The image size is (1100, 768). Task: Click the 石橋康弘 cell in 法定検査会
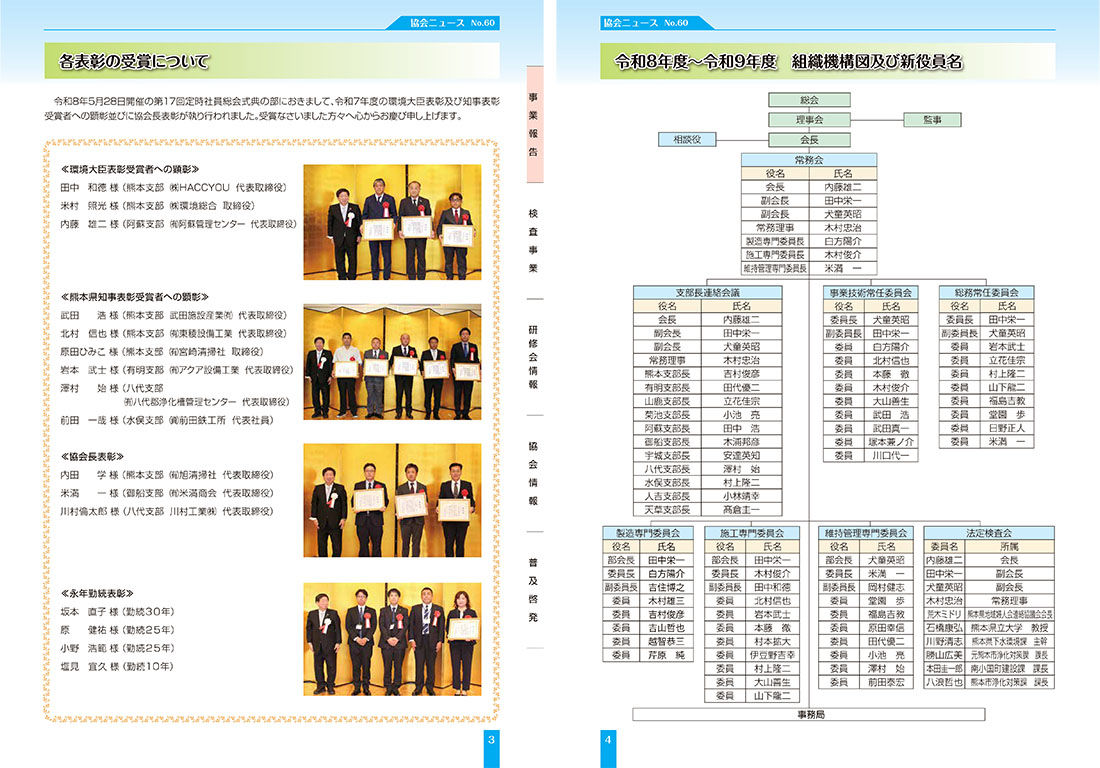pyautogui.click(x=944, y=628)
